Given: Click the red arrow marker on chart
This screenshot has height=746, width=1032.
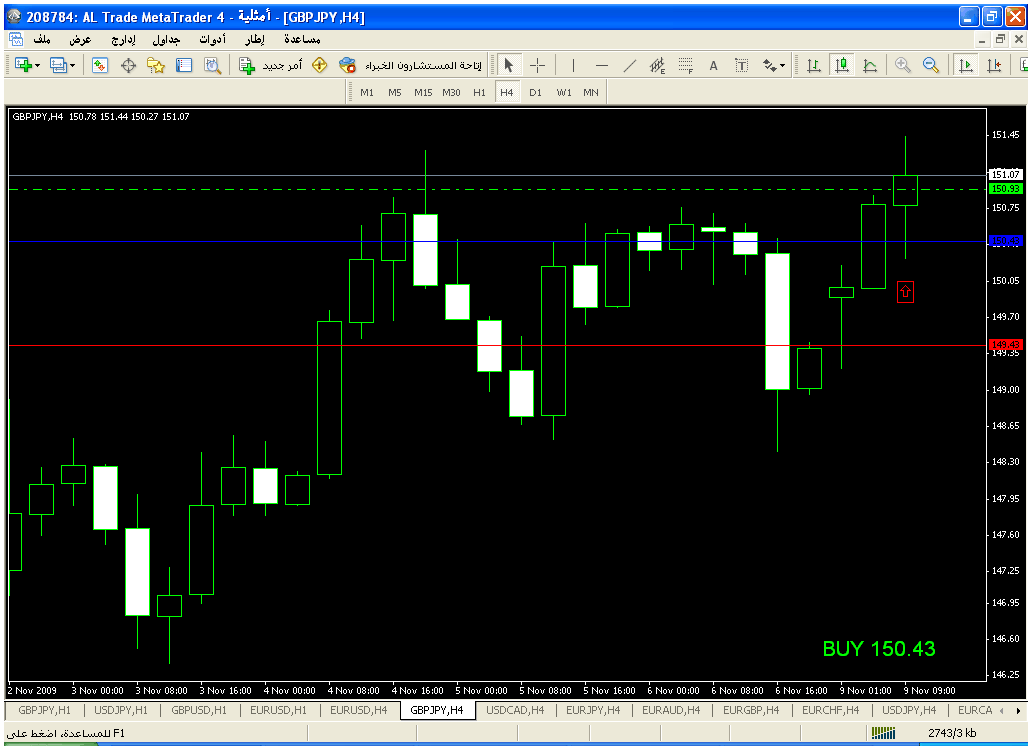Looking at the screenshot, I should [x=905, y=292].
